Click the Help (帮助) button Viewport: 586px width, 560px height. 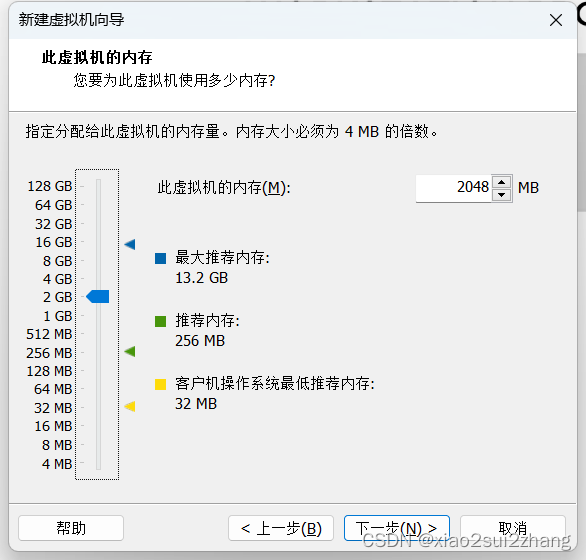pyautogui.click(x=71, y=528)
